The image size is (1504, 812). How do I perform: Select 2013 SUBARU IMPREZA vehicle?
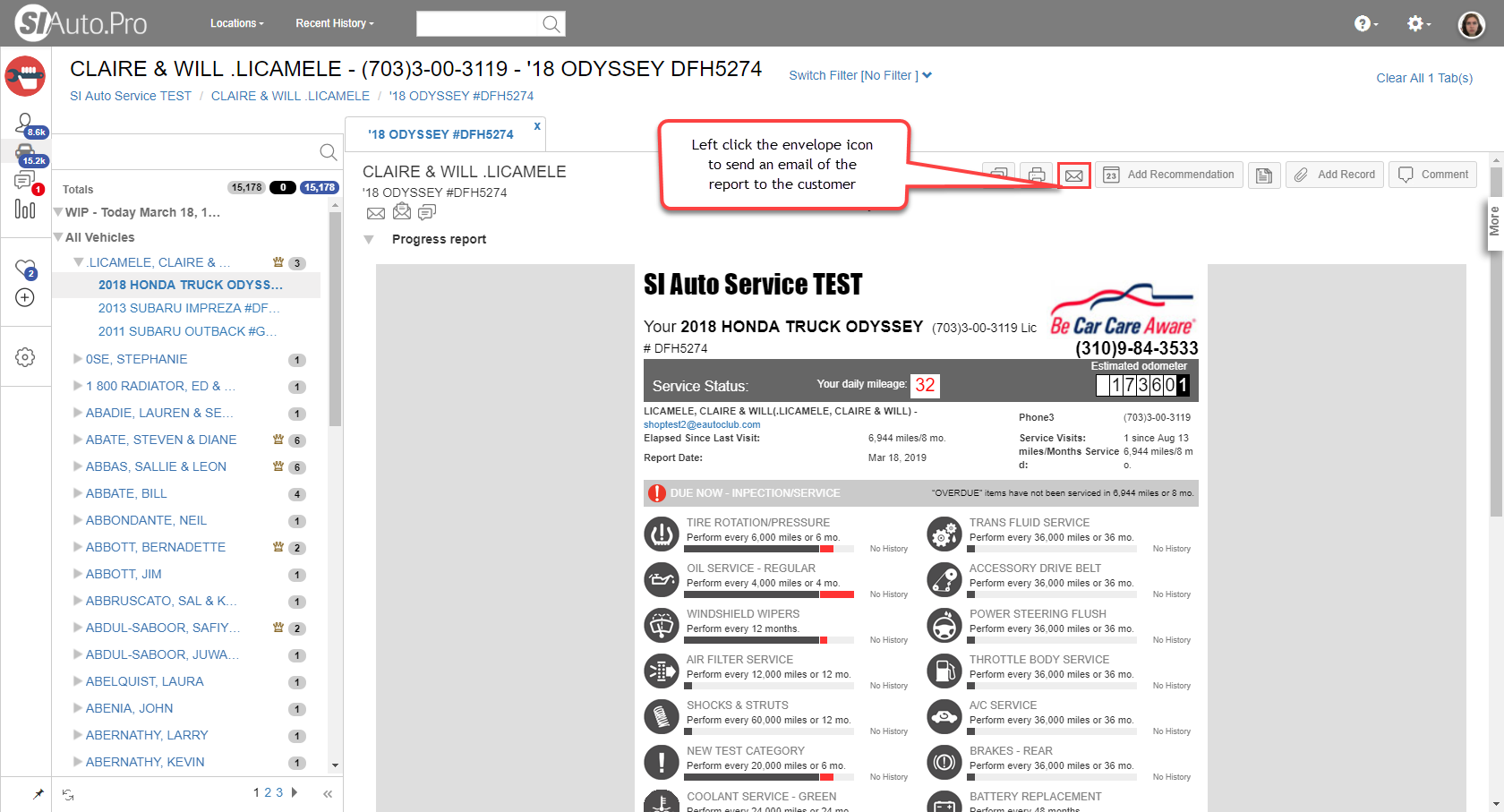click(189, 308)
